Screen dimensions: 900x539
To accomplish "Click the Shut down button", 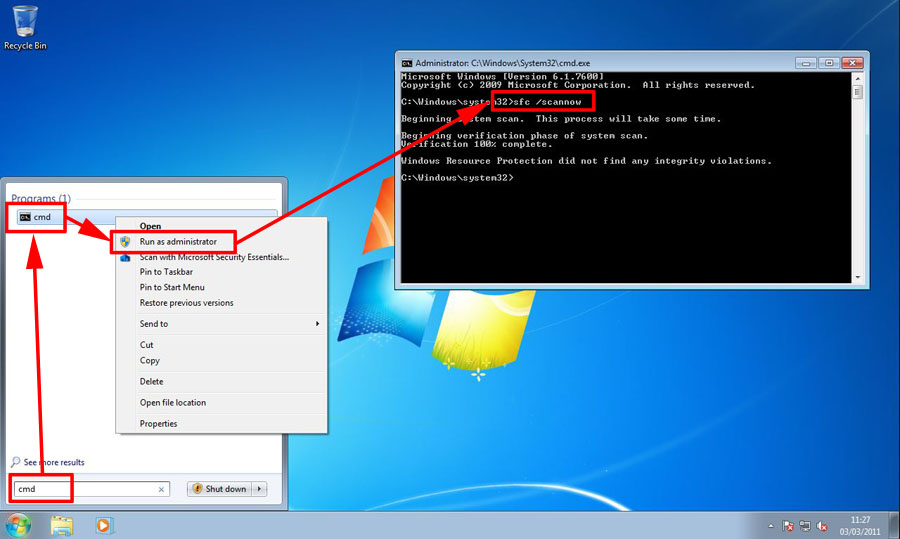I will (x=220, y=488).
